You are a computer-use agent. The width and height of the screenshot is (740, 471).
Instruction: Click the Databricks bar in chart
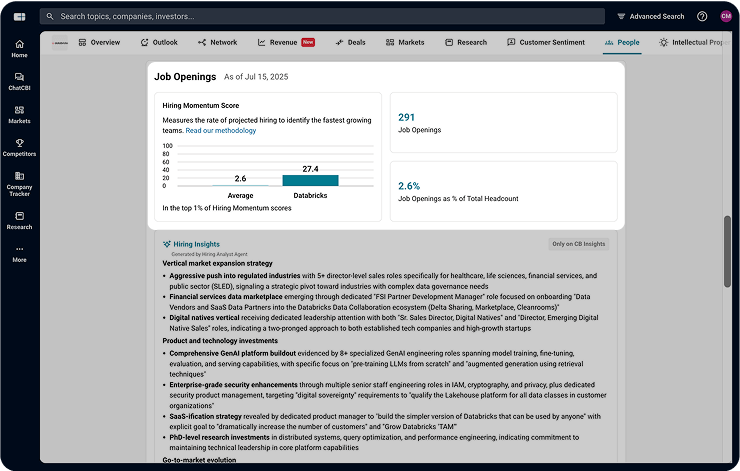click(x=310, y=180)
